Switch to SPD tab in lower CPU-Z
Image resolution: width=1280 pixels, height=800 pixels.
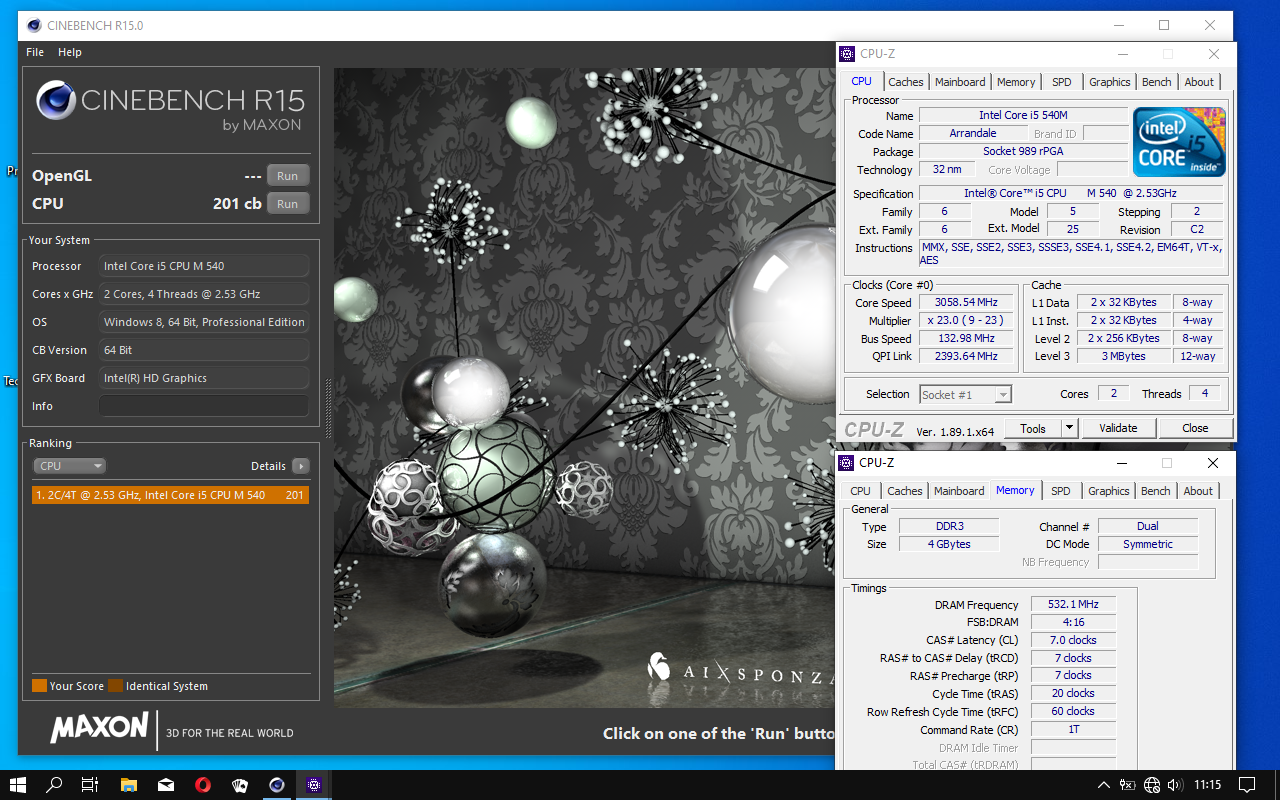click(x=1061, y=491)
